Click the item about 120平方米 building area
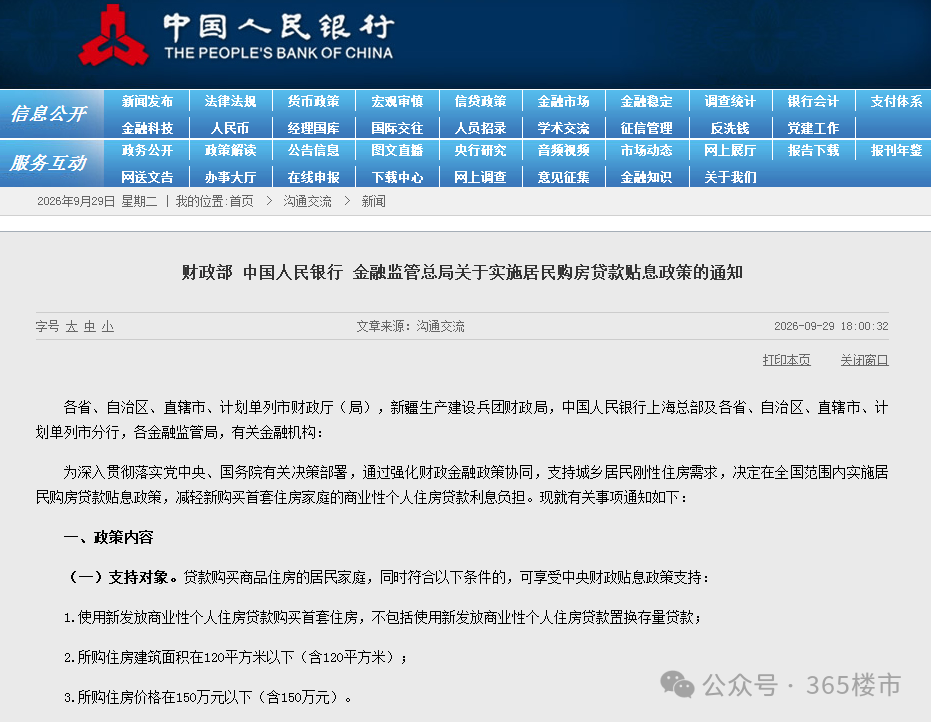 (x=235, y=657)
